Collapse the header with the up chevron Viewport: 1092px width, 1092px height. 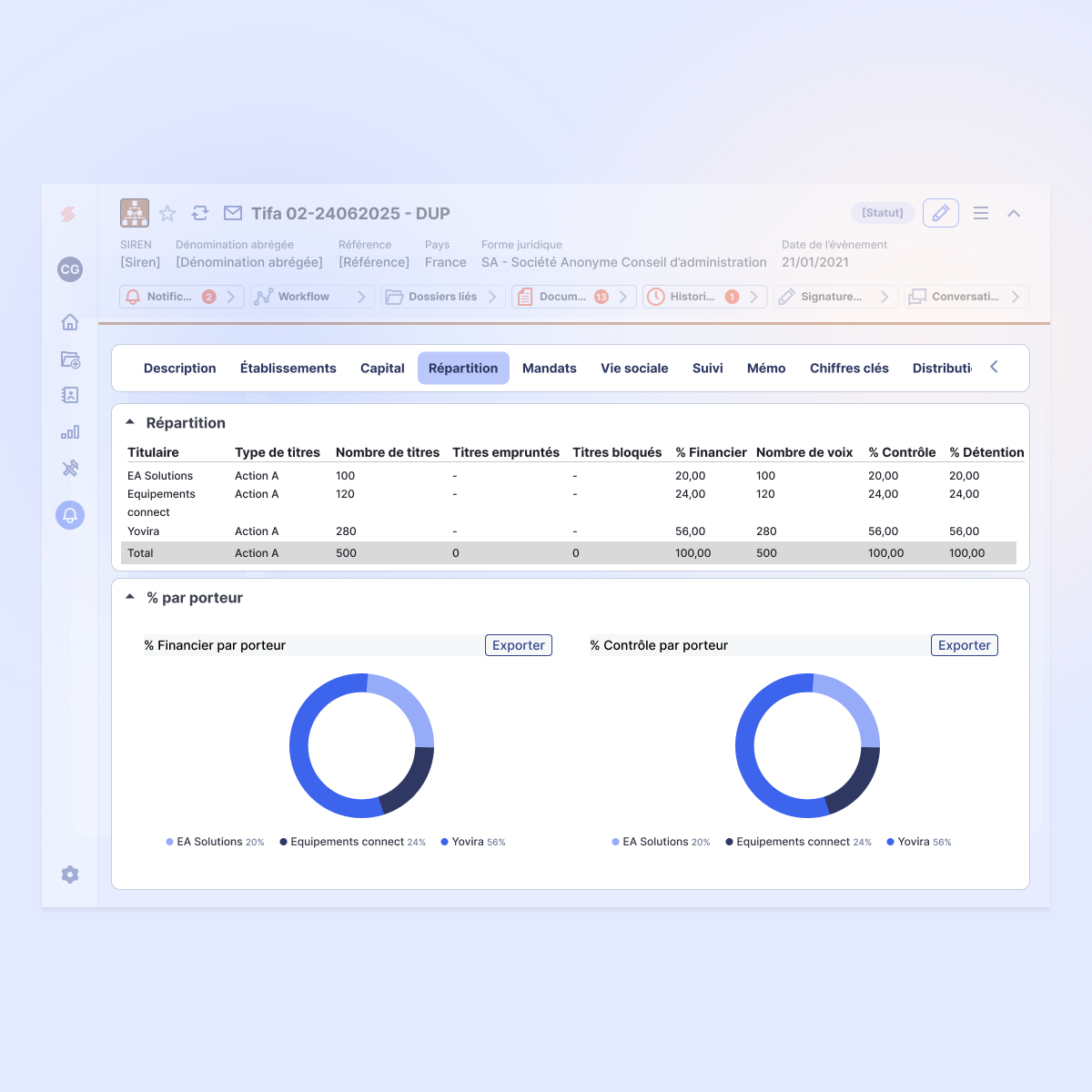pos(1014,213)
